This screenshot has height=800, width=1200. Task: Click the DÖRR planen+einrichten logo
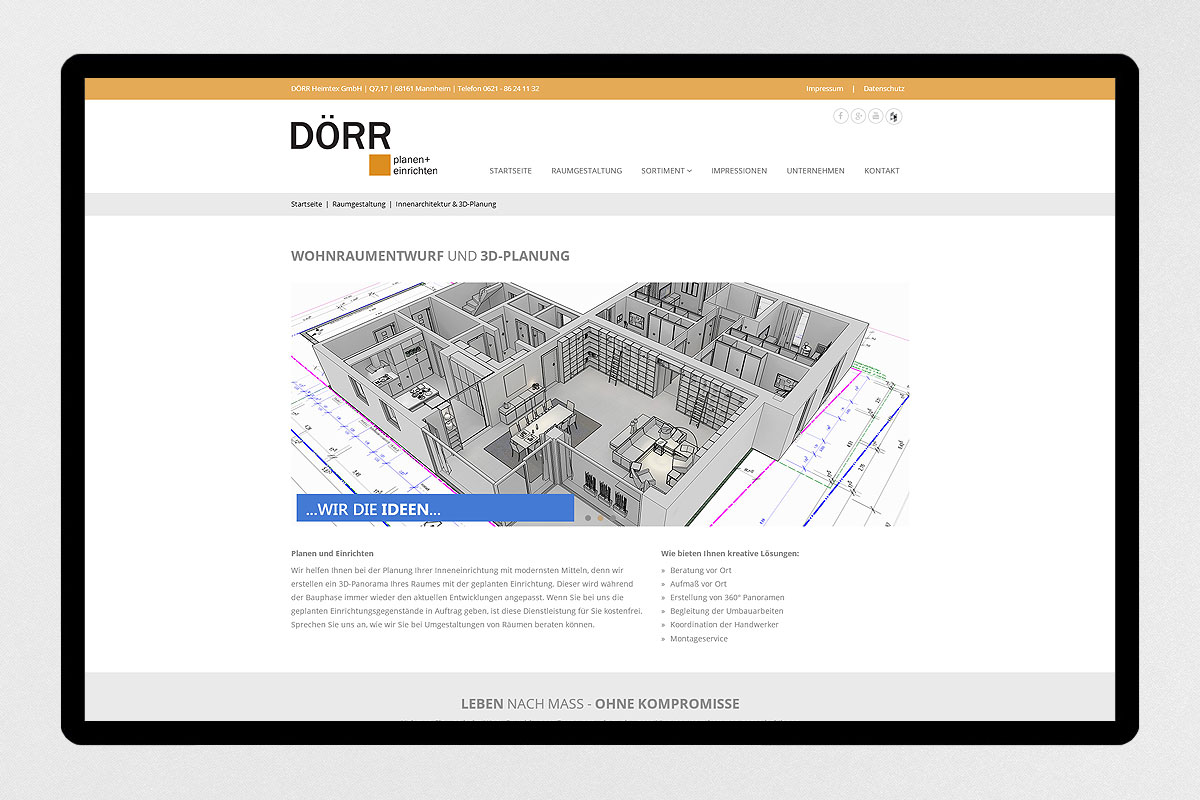tap(363, 148)
